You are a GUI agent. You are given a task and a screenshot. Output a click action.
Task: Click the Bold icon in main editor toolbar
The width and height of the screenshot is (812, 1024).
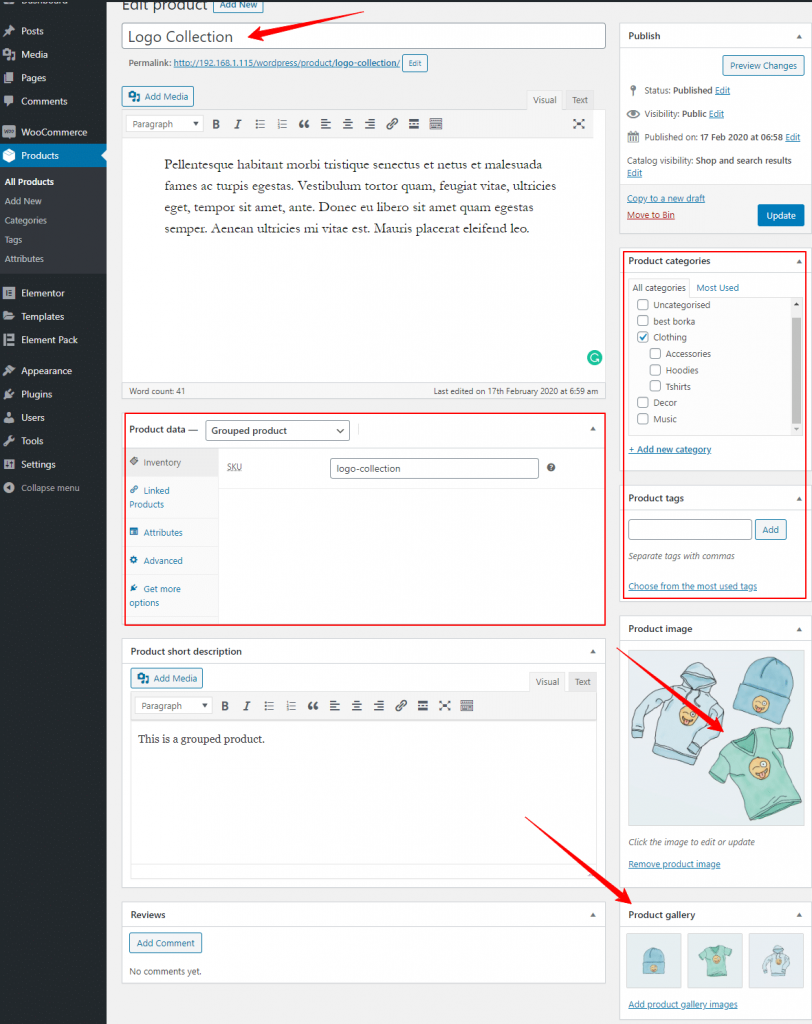[216, 124]
